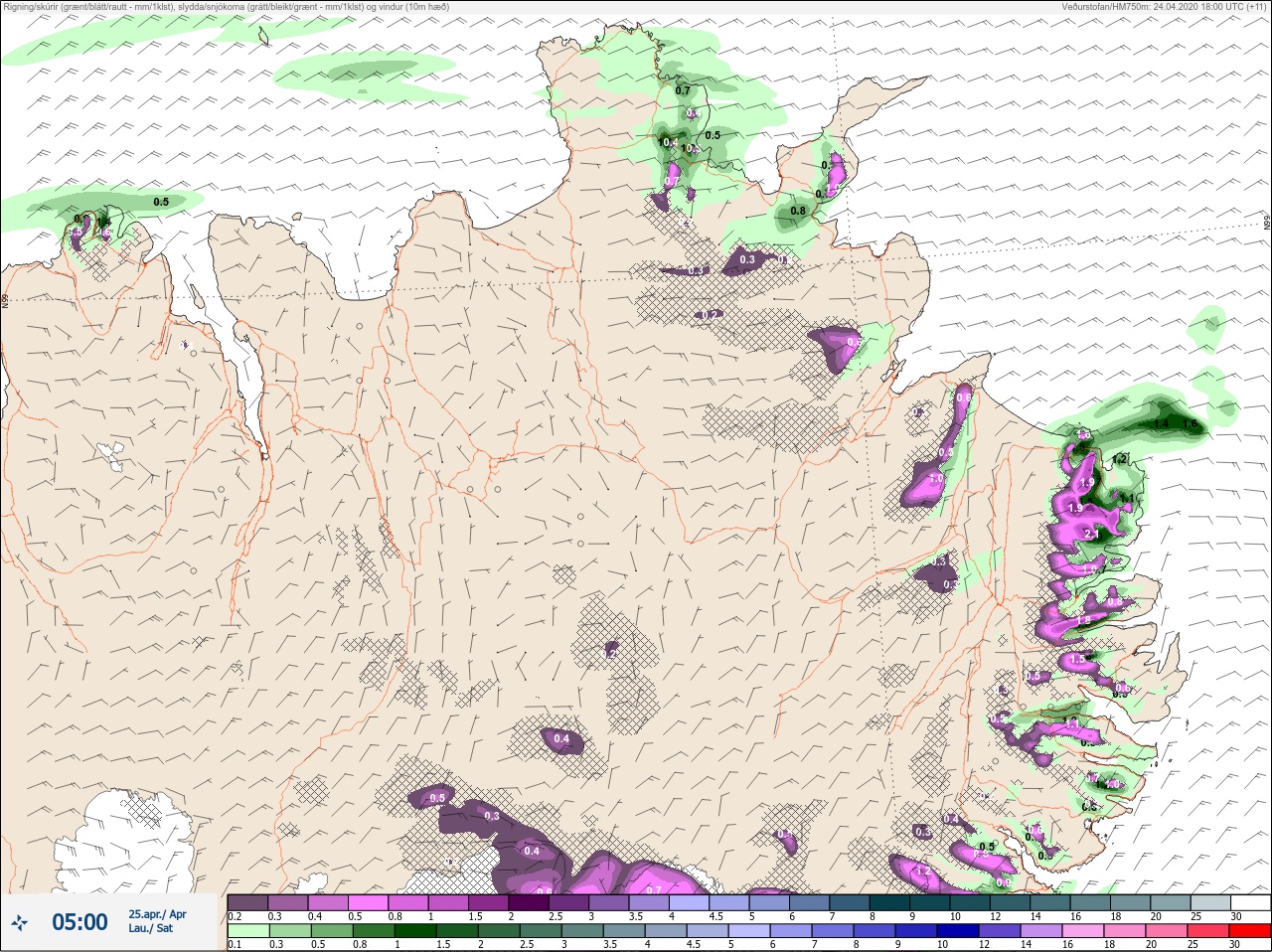Screen dimensions: 1272x952
Task: Click the 05:00 forecast time display
Action: [79, 922]
